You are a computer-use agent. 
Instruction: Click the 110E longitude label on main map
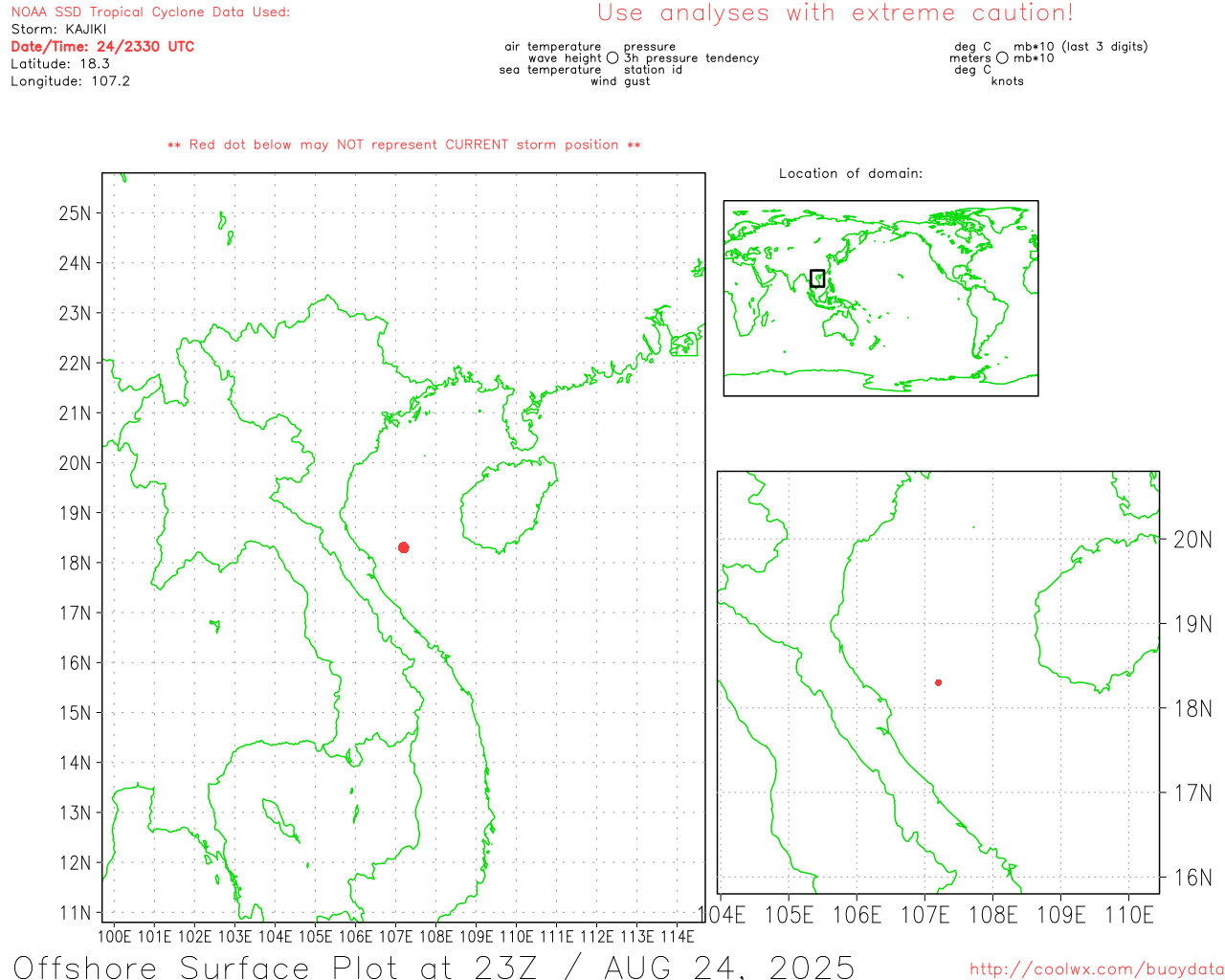[x=516, y=936]
